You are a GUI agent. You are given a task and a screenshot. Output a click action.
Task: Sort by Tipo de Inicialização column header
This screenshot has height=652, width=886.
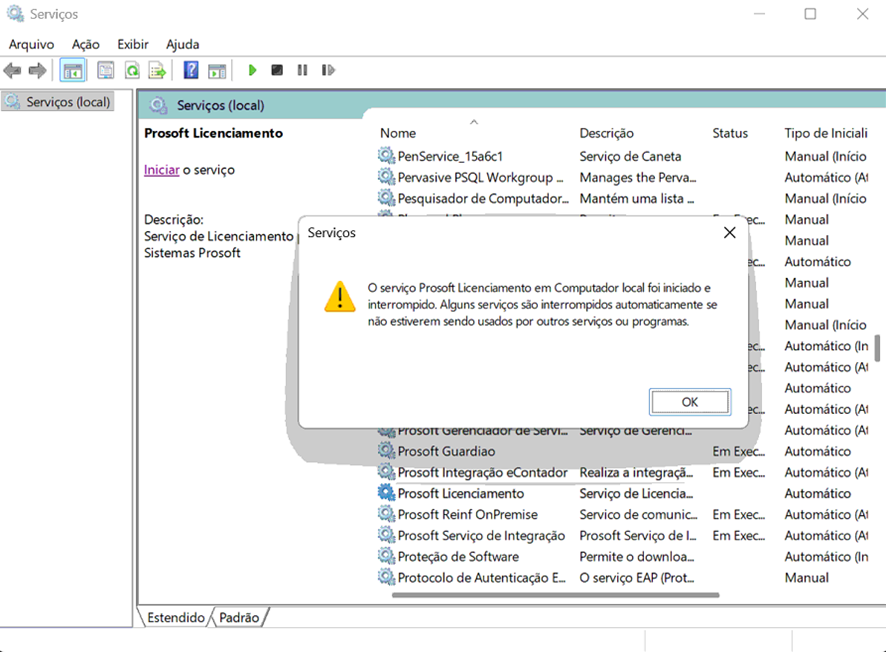click(826, 133)
